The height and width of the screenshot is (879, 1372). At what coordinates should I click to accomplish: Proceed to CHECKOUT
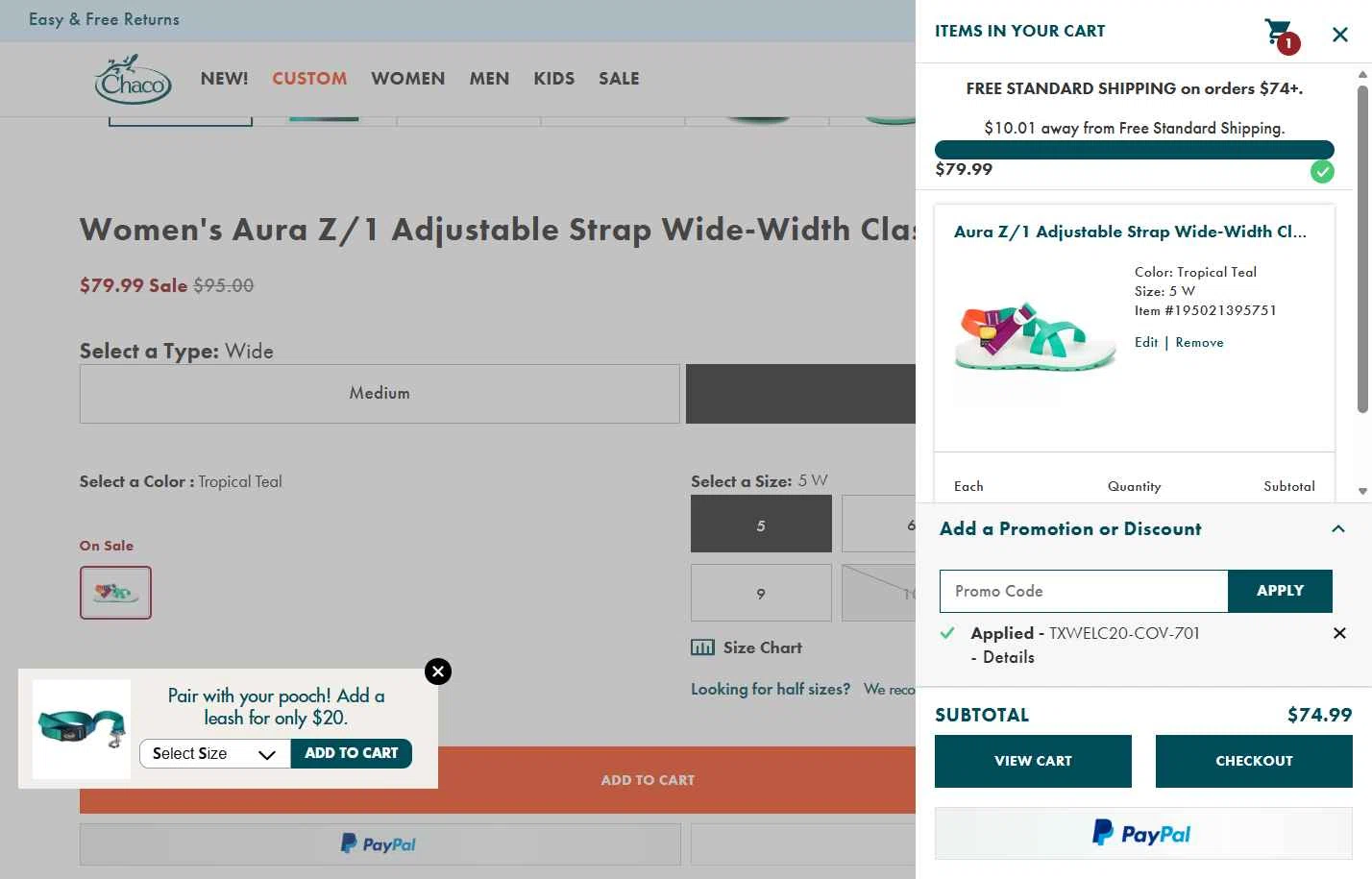[1254, 761]
